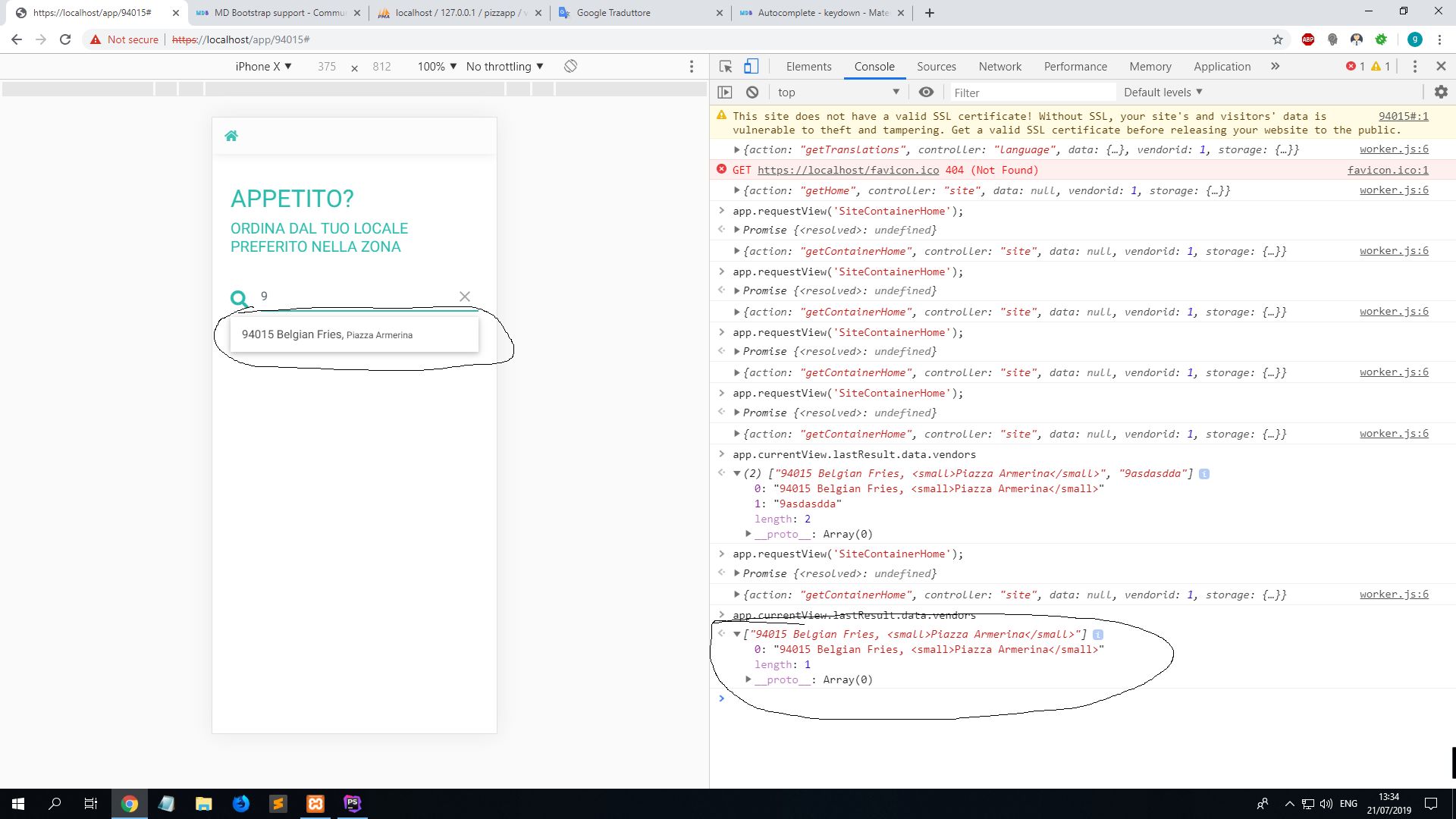
Task: Expand the getHome log object
Action: 737,191
